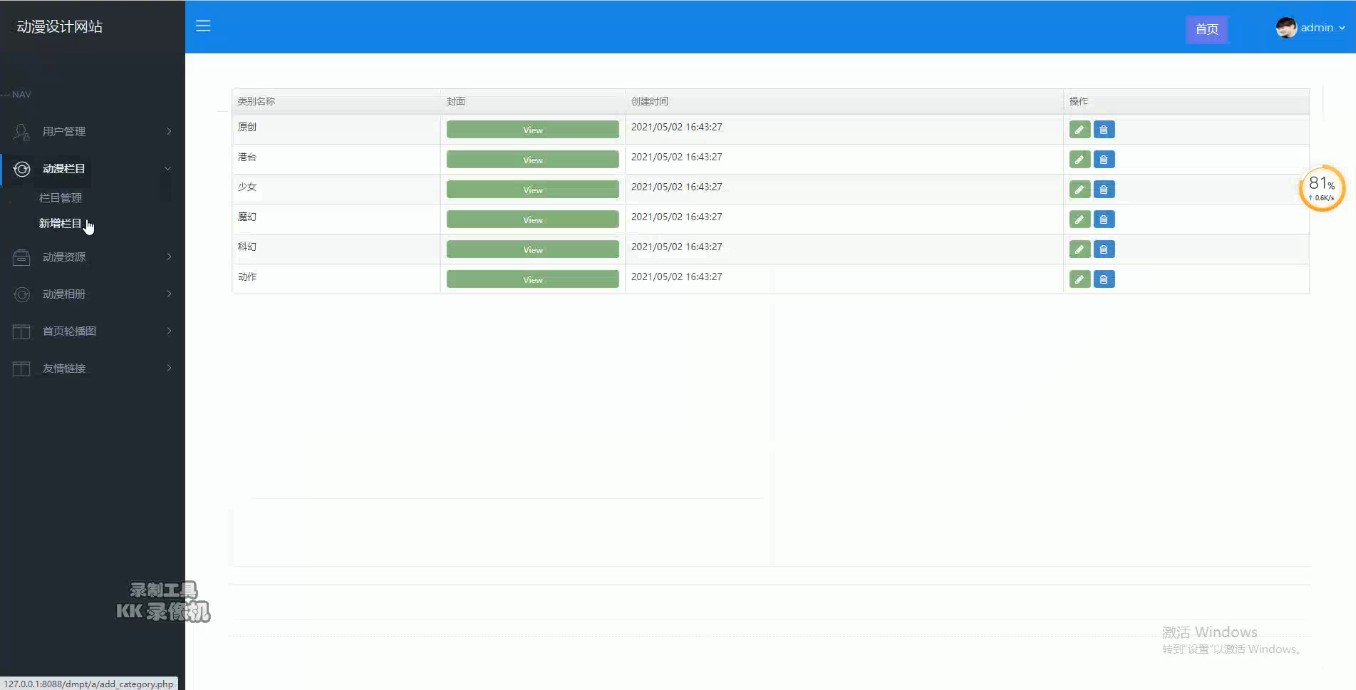
Task: Click the 友情链接 sidebar icon
Action: click(x=21, y=368)
